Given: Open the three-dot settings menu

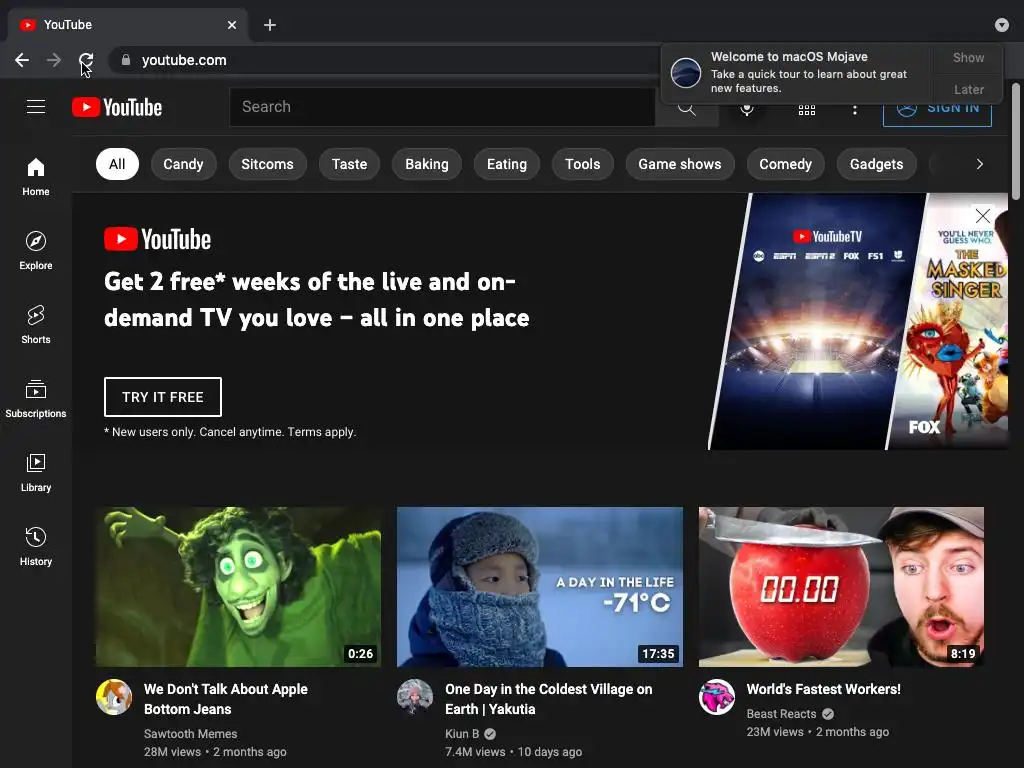Looking at the screenshot, I should click(x=854, y=109).
